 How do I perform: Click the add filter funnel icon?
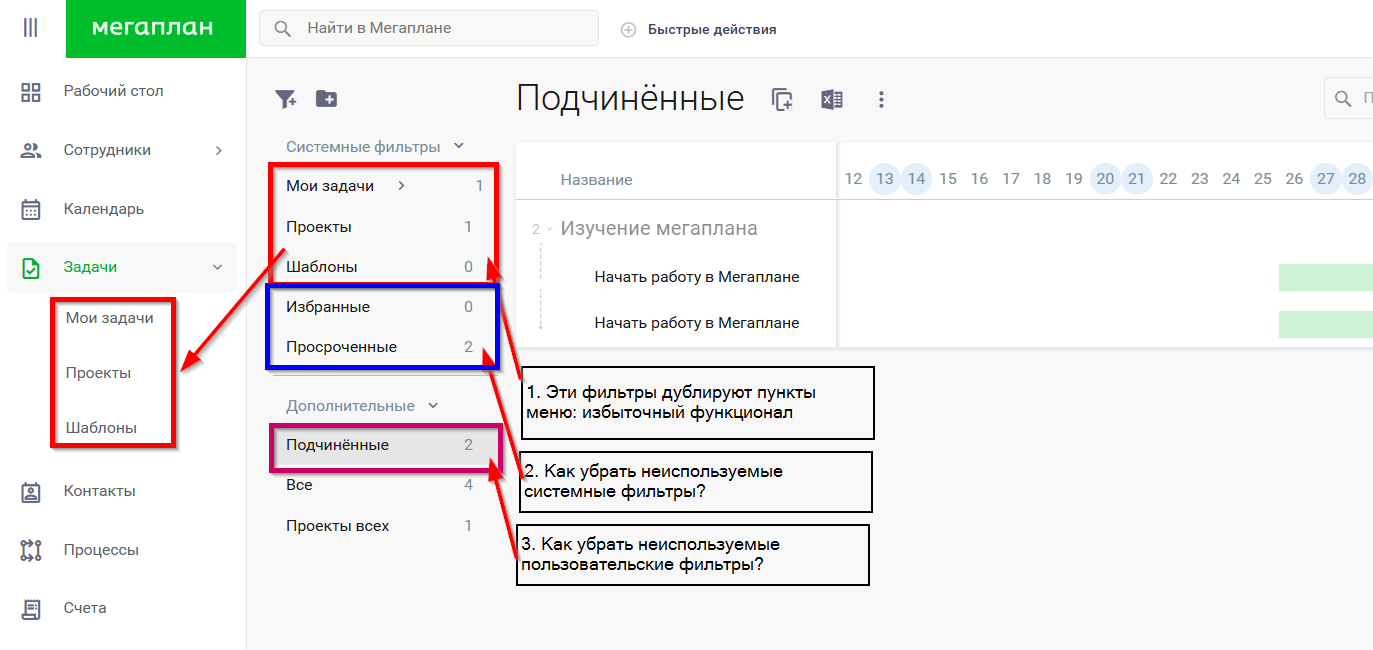click(286, 99)
